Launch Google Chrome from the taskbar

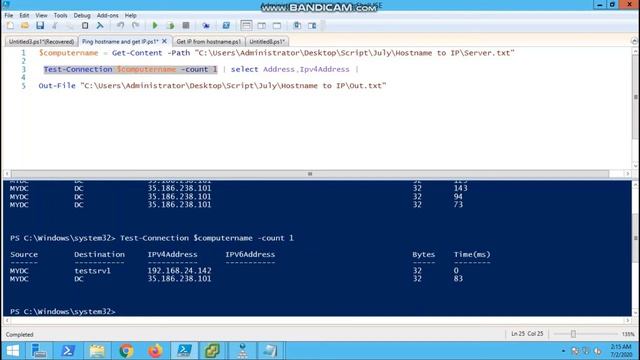(x=126, y=351)
